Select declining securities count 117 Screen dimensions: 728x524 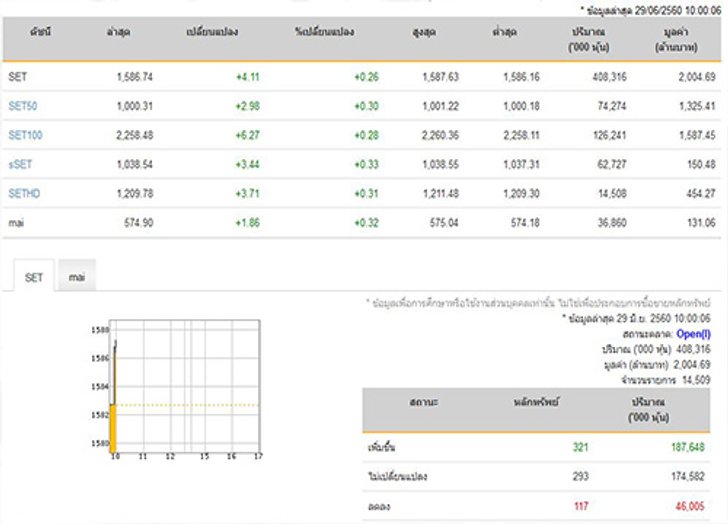coord(581,505)
